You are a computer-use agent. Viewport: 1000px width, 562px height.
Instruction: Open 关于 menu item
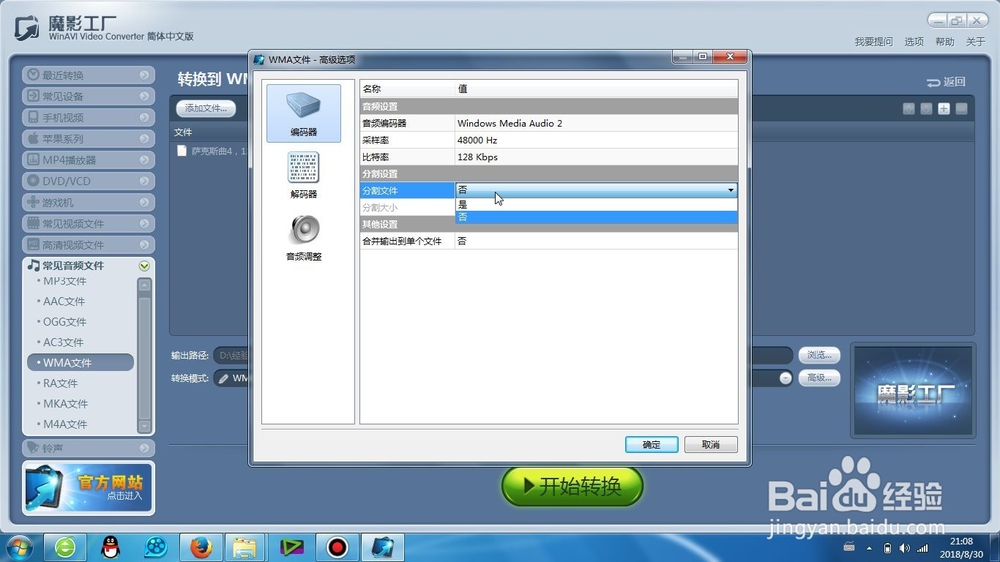tap(975, 41)
